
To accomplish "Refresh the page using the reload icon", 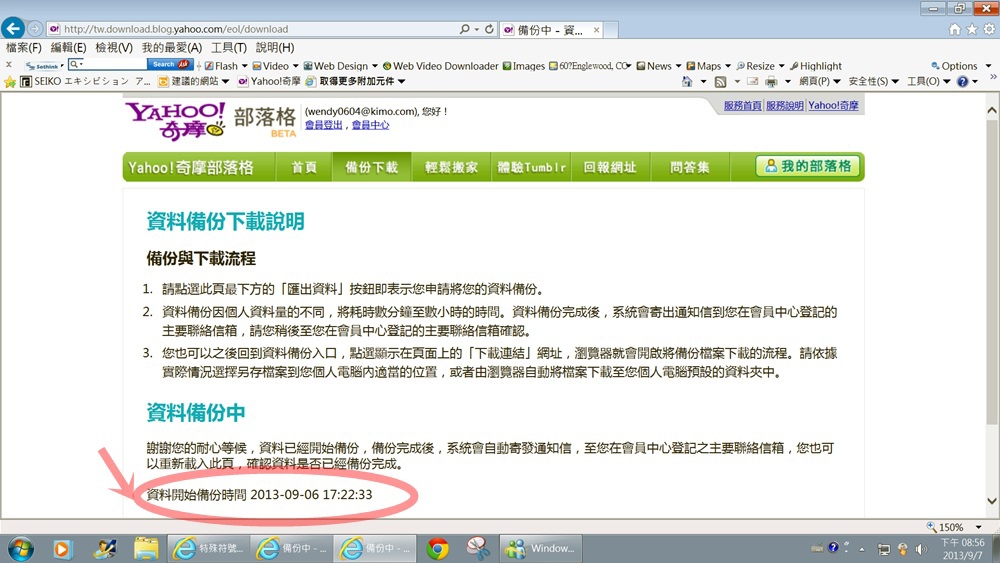I will (489, 29).
